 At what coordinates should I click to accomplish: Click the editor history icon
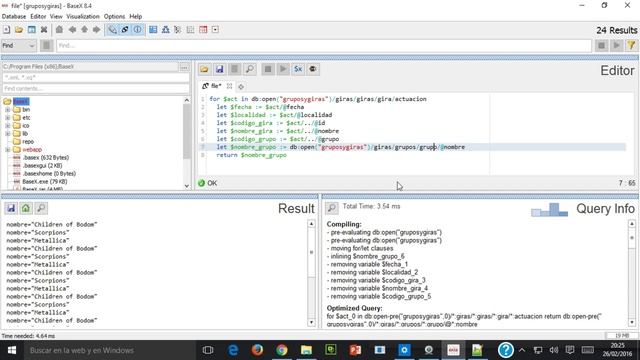point(235,69)
